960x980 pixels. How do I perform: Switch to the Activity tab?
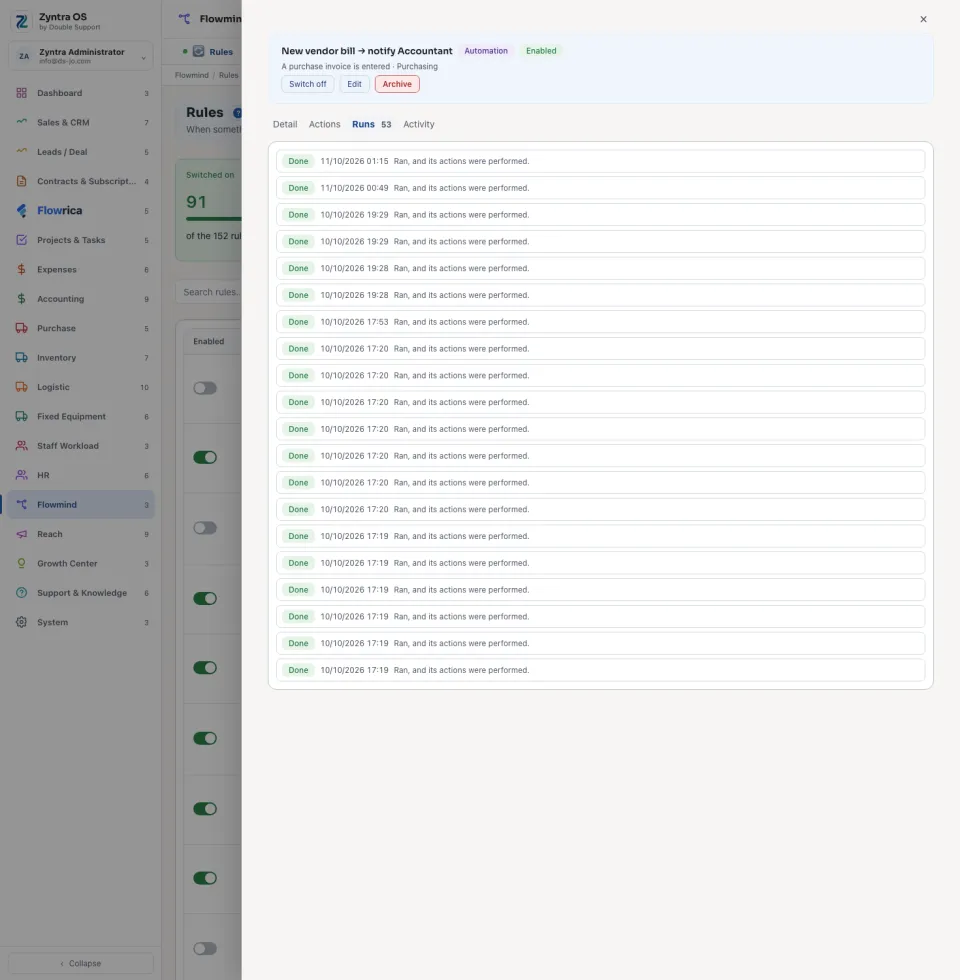(418, 124)
